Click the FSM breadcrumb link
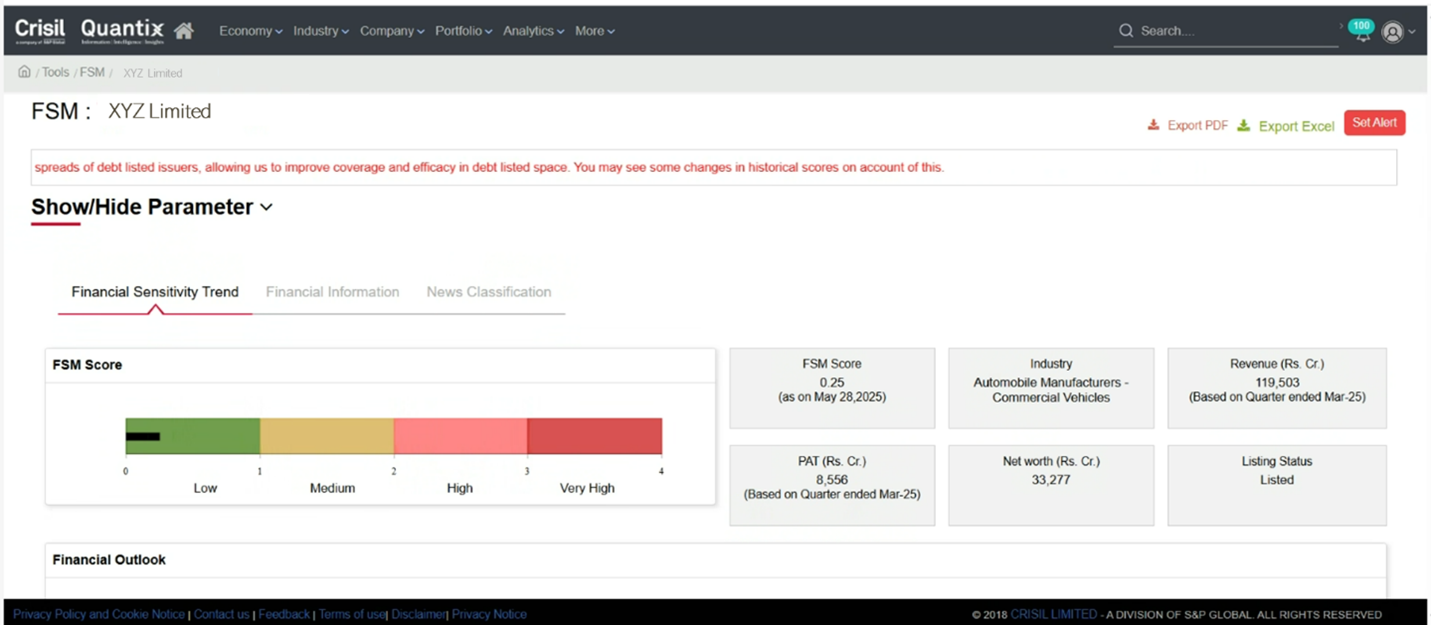Viewport: 1431px width, 625px height. 92,72
